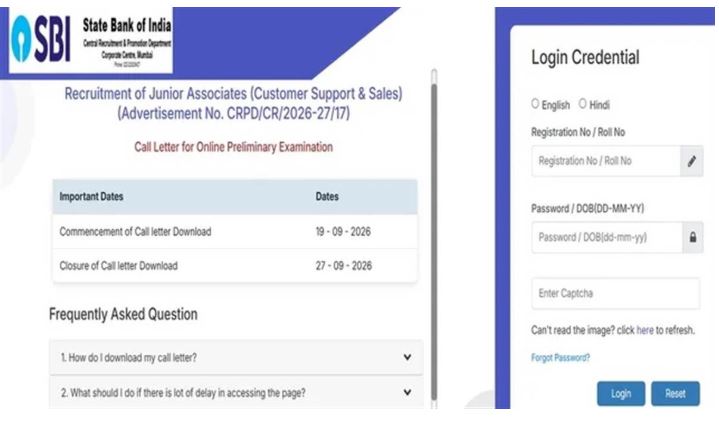Screen dimensions: 719x426
Task: Expand the delay in accessing the page chevron
Action: pos(407,392)
